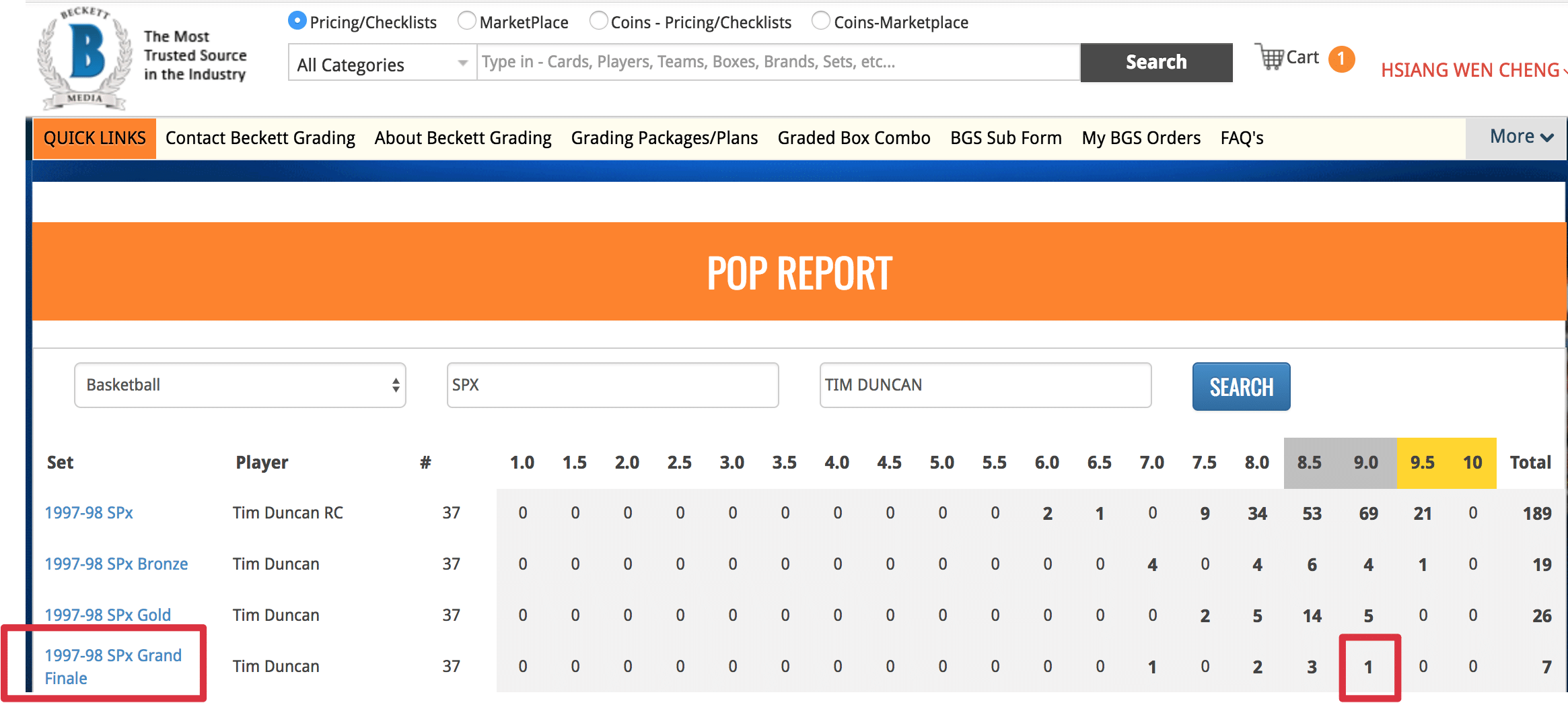This screenshot has height=703, width=1568.
Task: Click the blue SEARCH pop report button
Action: (x=1241, y=387)
